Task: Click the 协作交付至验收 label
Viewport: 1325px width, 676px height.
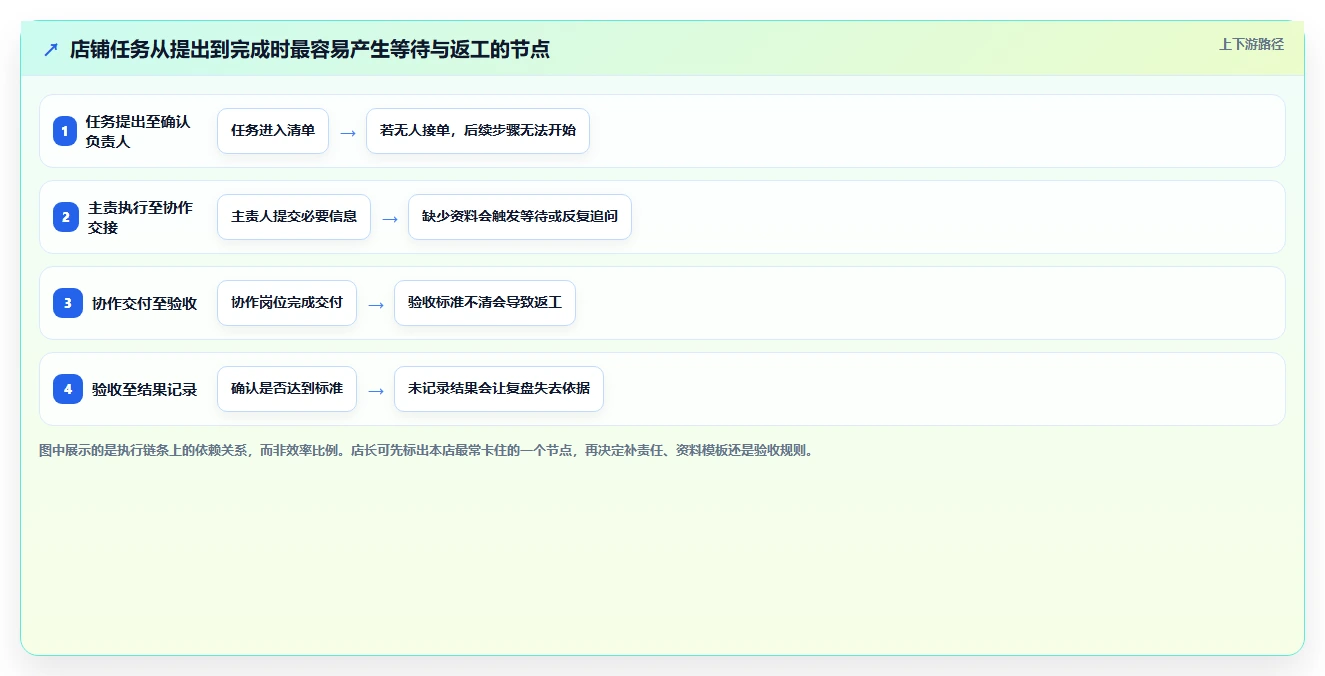Action: 144,304
